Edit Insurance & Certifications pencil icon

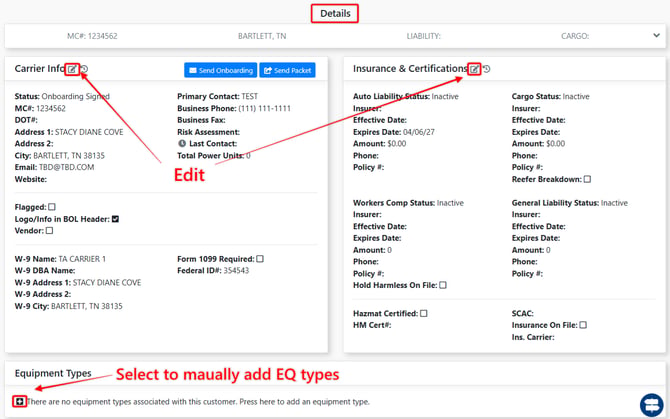[x=474, y=69]
